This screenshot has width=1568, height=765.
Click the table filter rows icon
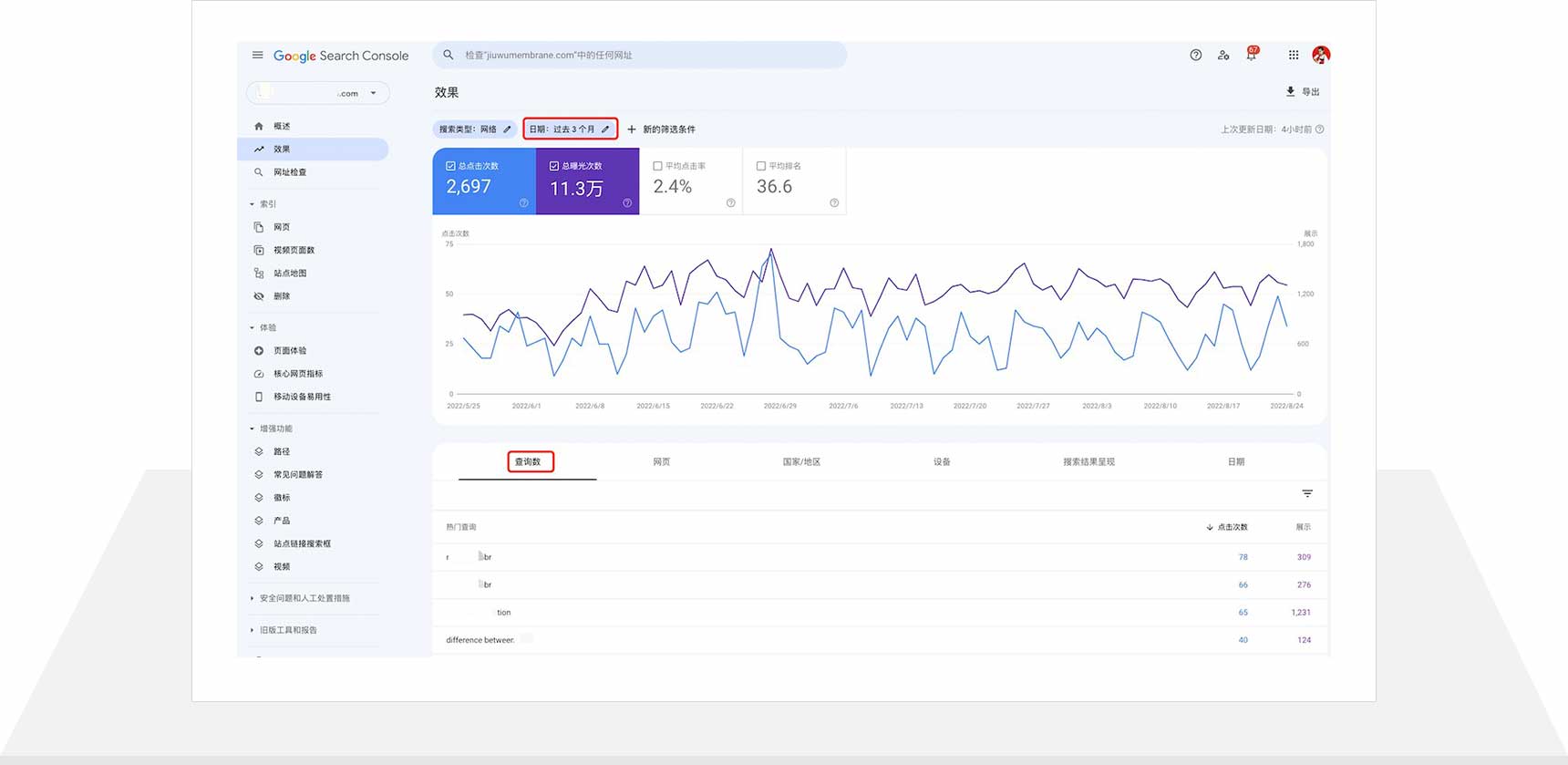pos(1307,493)
